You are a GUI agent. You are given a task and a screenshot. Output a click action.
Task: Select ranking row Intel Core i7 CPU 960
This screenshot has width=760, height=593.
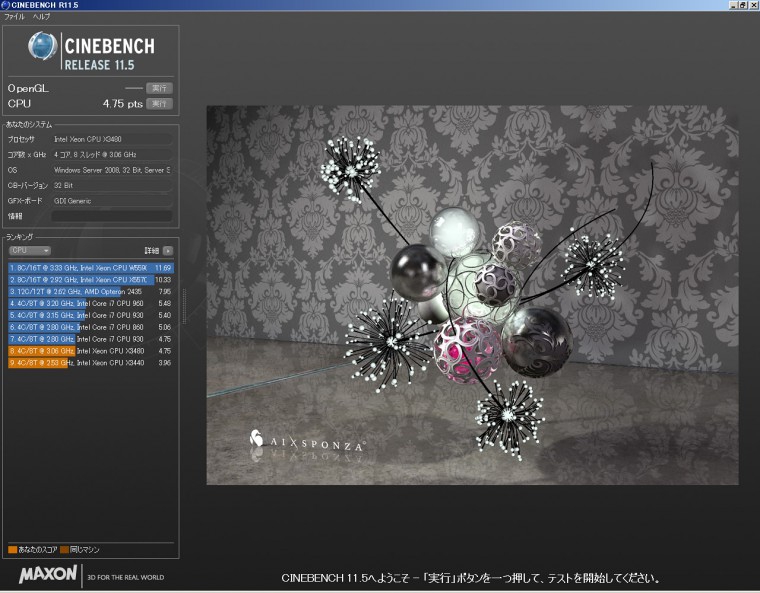tap(91, 304)
